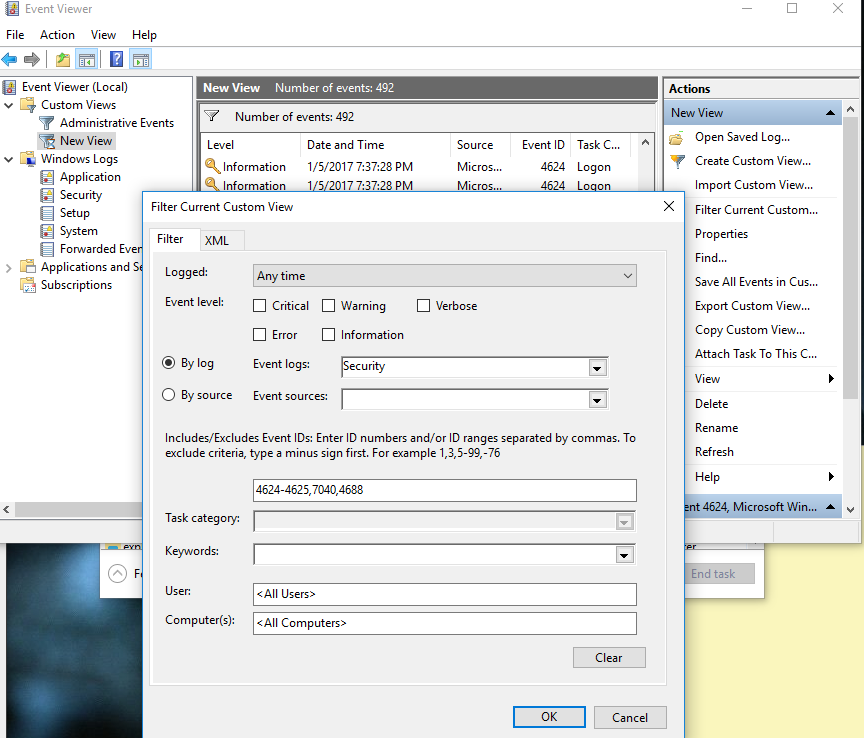Screen dimensions: 864x738
Task: Switch to the XML tab
Action: [x=216, y=241]
